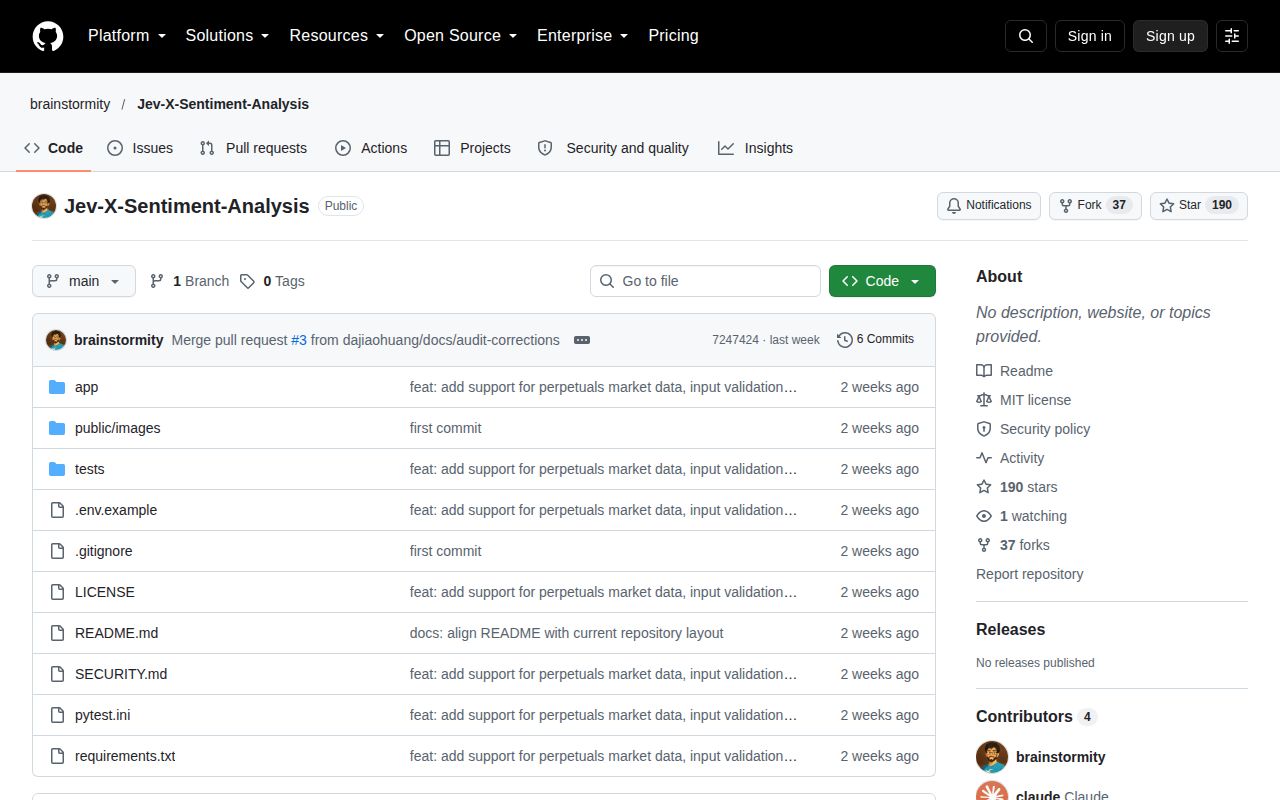Switch branch using the main dropdown
The width and height of the screenshot is (1280, 800).
pos(84,281)
